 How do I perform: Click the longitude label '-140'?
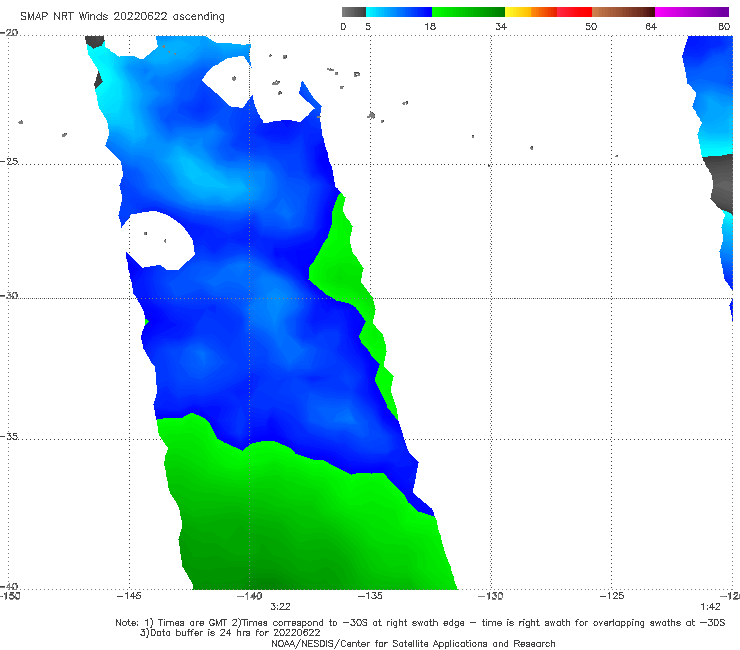point(249,596)
